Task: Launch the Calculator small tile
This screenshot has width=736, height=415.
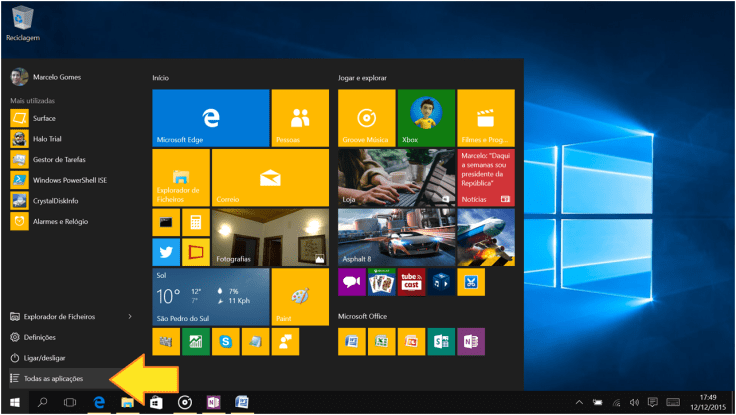Action: click(196, 222)
